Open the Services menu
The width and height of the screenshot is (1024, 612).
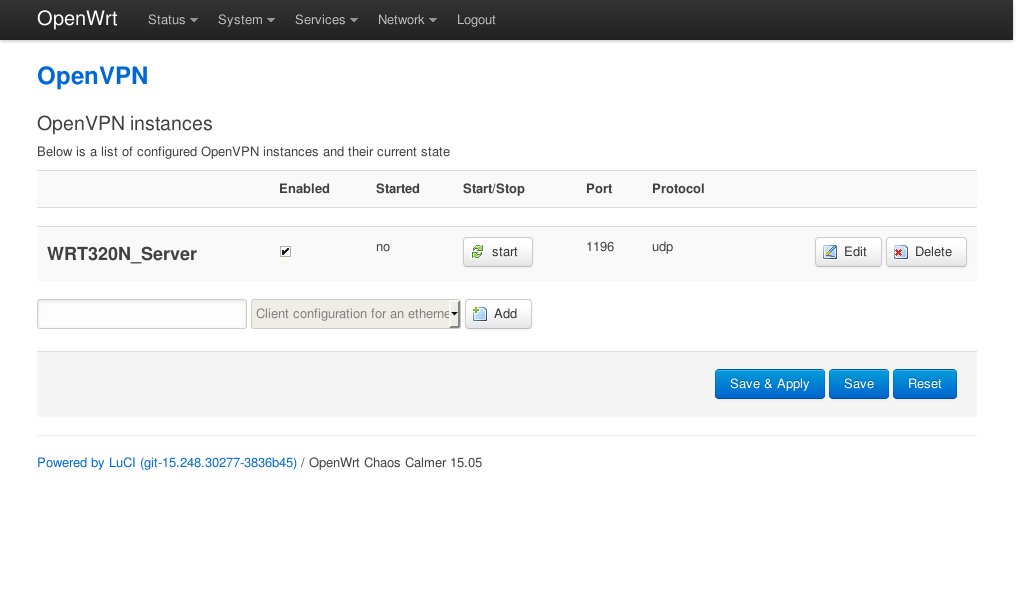(x=325, y=20)
